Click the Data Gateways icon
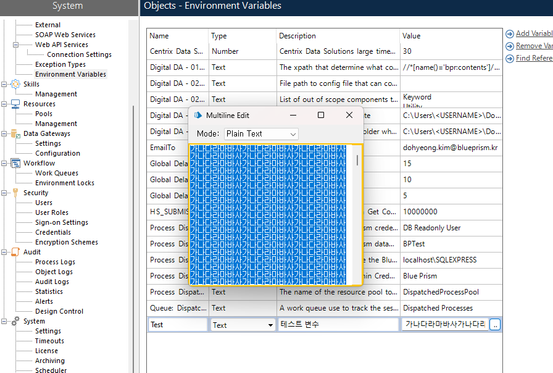The width and height of the screenshot is (553, 373). coord(16,134)
